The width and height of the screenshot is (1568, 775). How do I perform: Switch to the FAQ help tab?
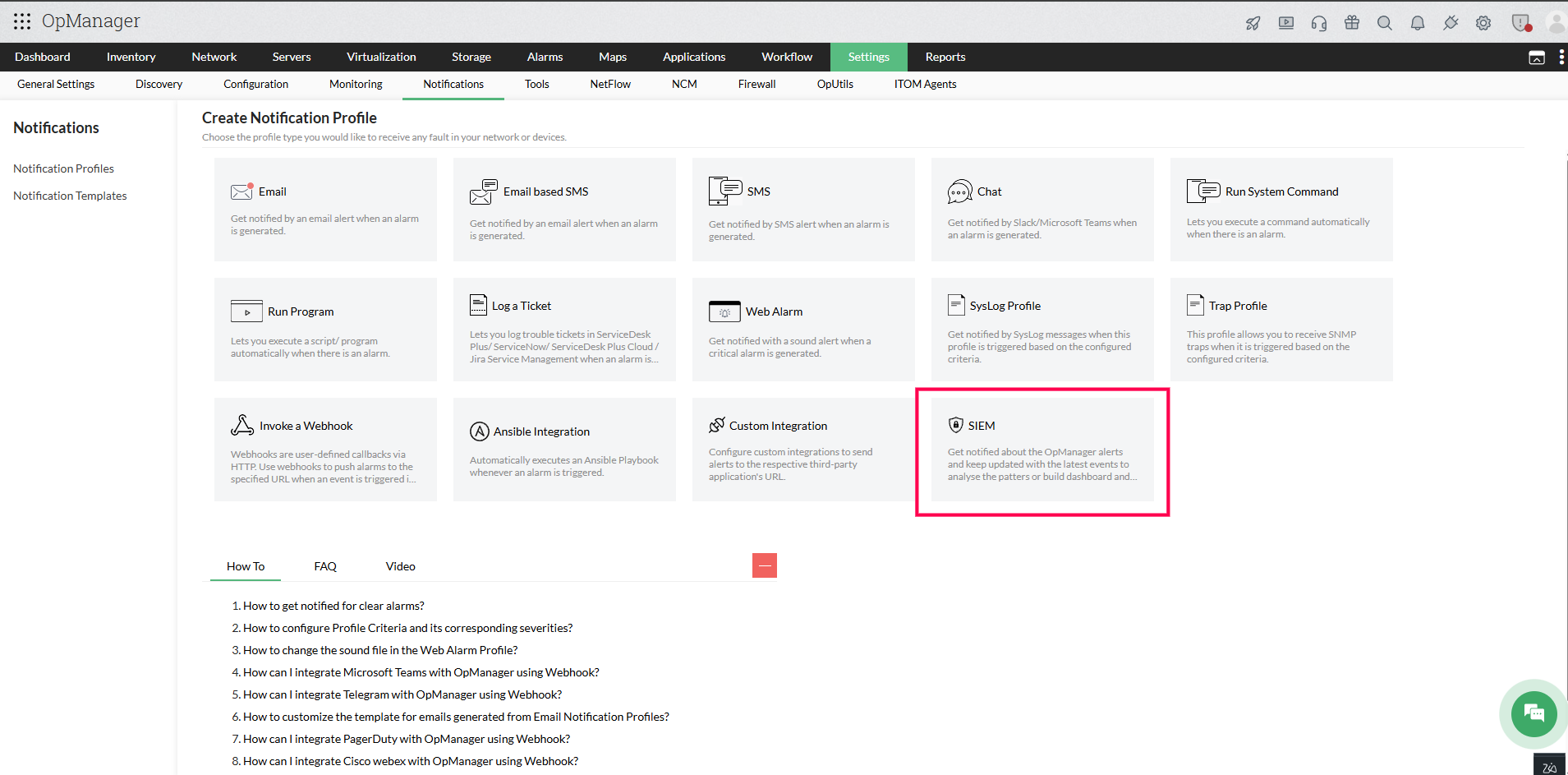point(325,566)
